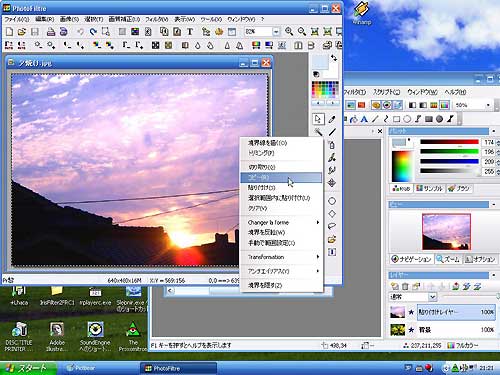Collapse the Pictbear layer panel arrow

click(x=494, y=275)
